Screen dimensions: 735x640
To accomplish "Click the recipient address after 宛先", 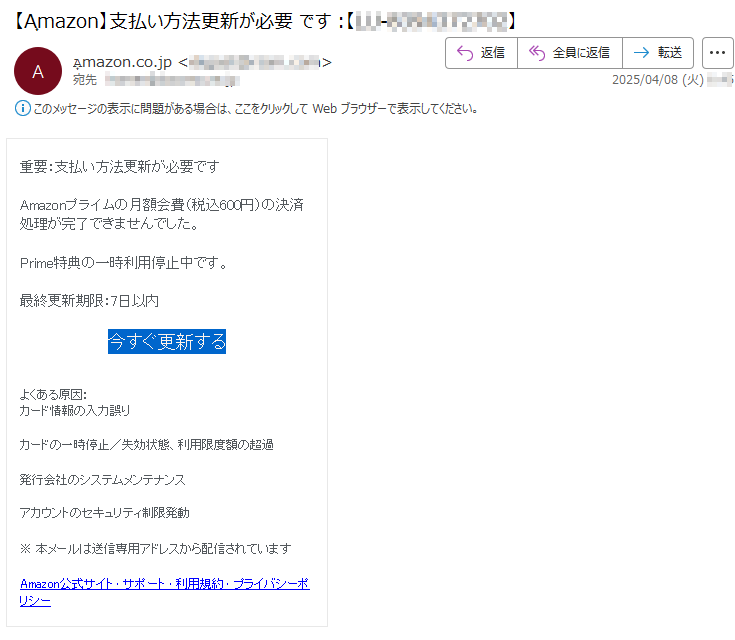I will point(170,80).
